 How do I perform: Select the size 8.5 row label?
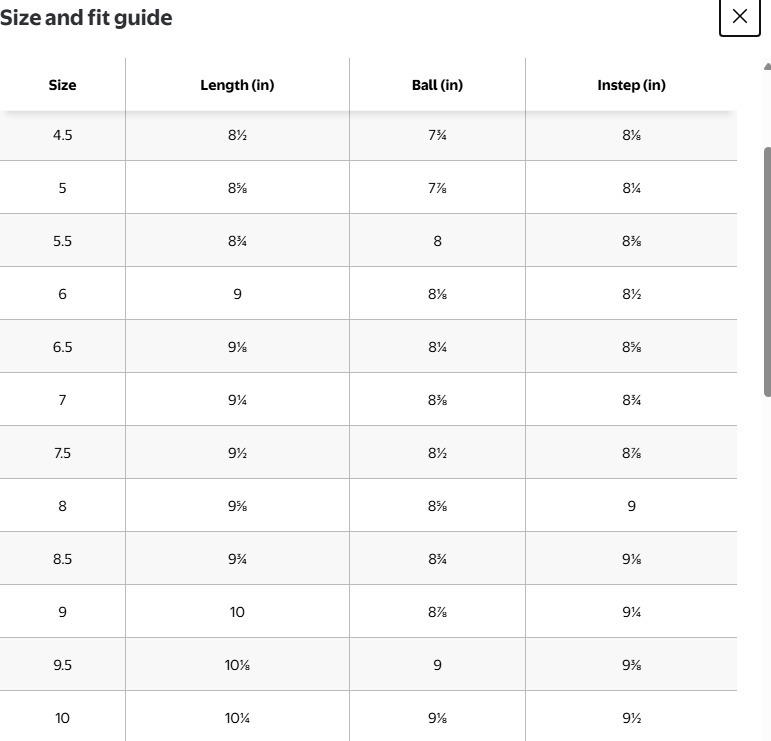point(62,559)
